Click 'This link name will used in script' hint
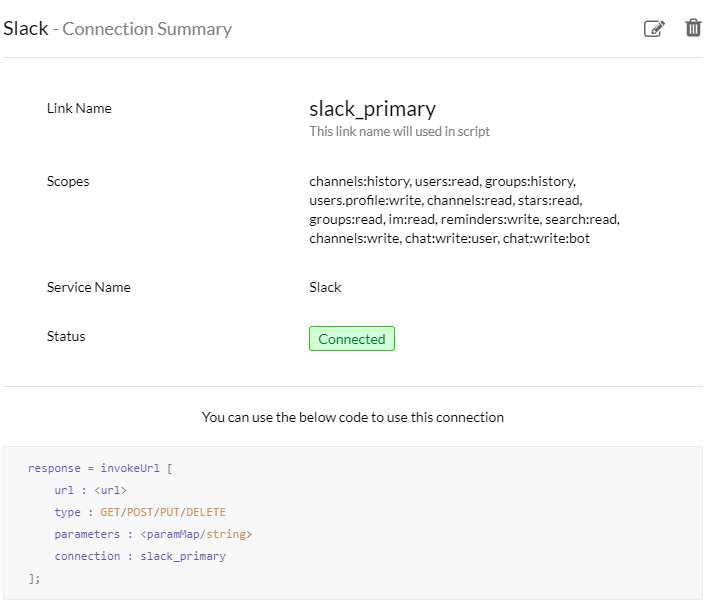Image resolution: width=708 pixels, height=605 pixels. pyautogui.click(x=400, y=131)
